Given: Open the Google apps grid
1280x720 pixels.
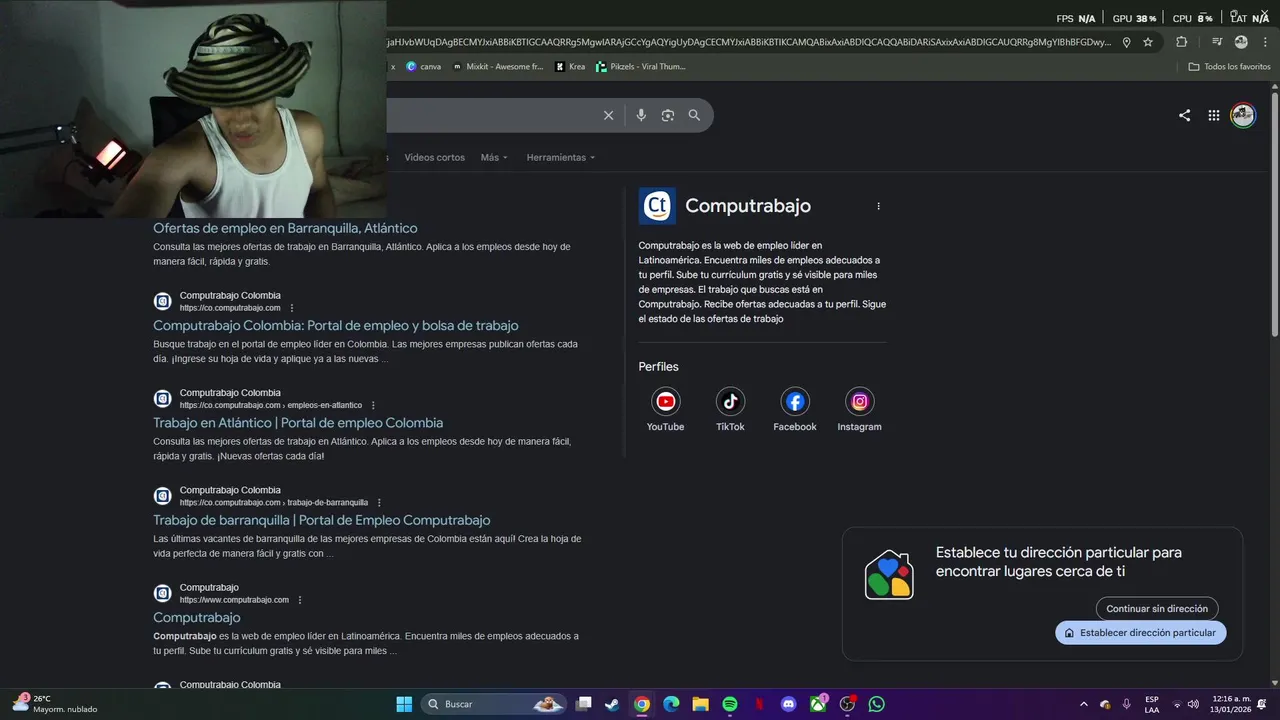Looking at the screenshot, I should pos(1213,115).
